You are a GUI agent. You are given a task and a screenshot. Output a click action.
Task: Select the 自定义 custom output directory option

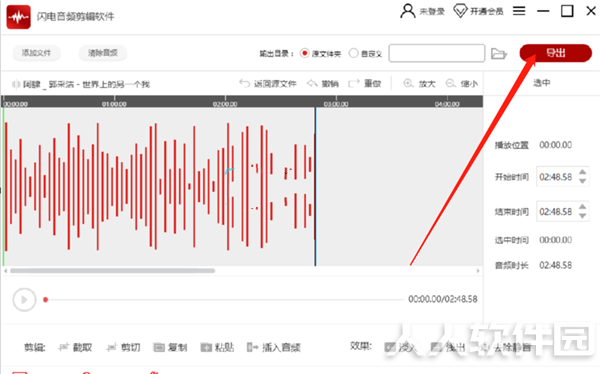(x=354, y=53)
